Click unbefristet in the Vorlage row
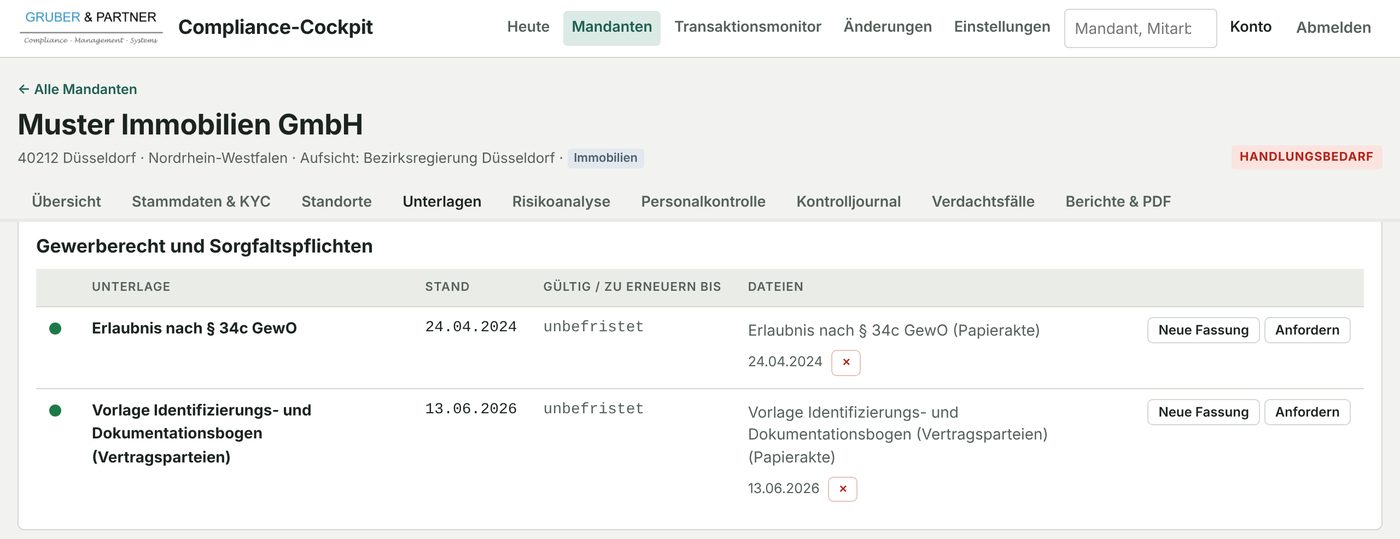Image resolution: width=1400 pixels, height=539 pixels. tap(594, 409)
